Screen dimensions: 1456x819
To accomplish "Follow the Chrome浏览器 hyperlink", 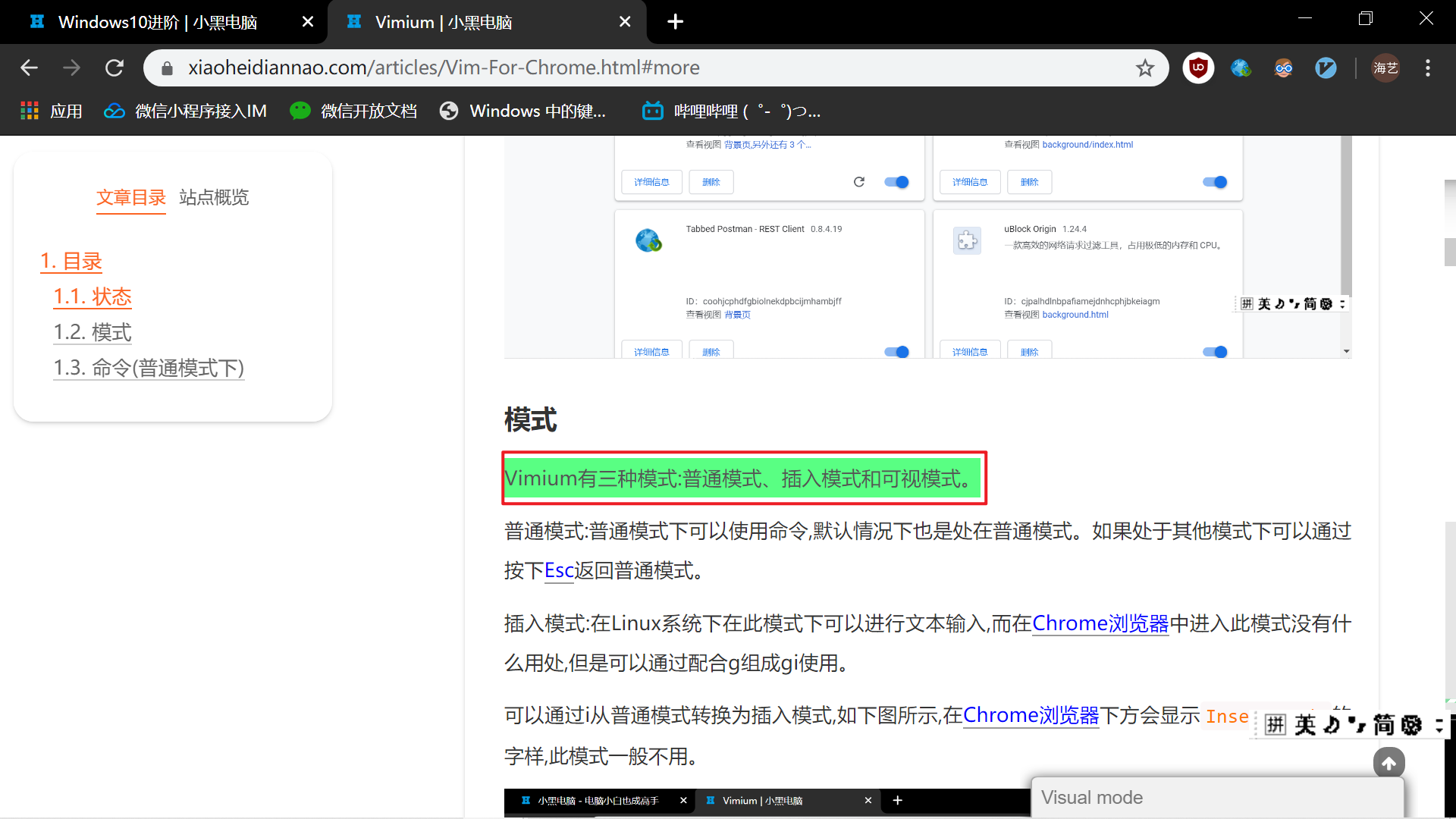I will tap(1100, 623).
